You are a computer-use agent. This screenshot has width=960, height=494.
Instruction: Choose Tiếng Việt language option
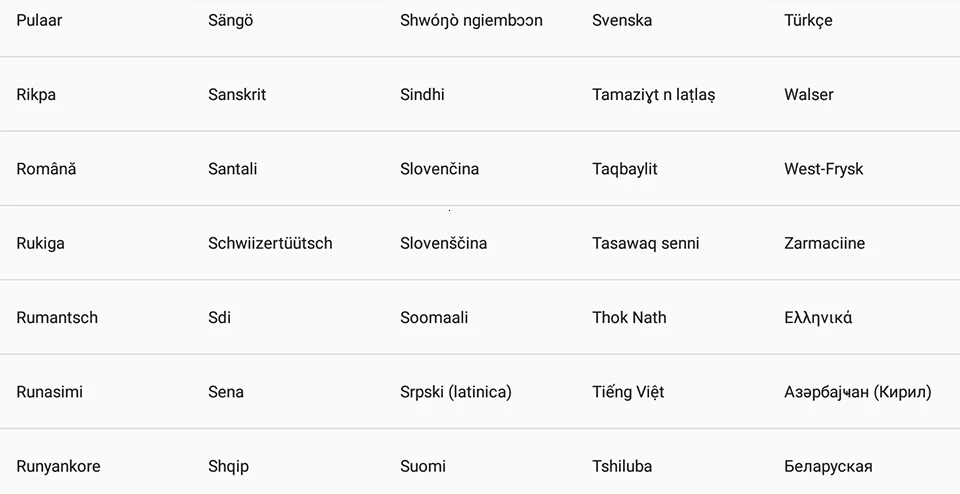pyautogui.click(x=628, y=392)
